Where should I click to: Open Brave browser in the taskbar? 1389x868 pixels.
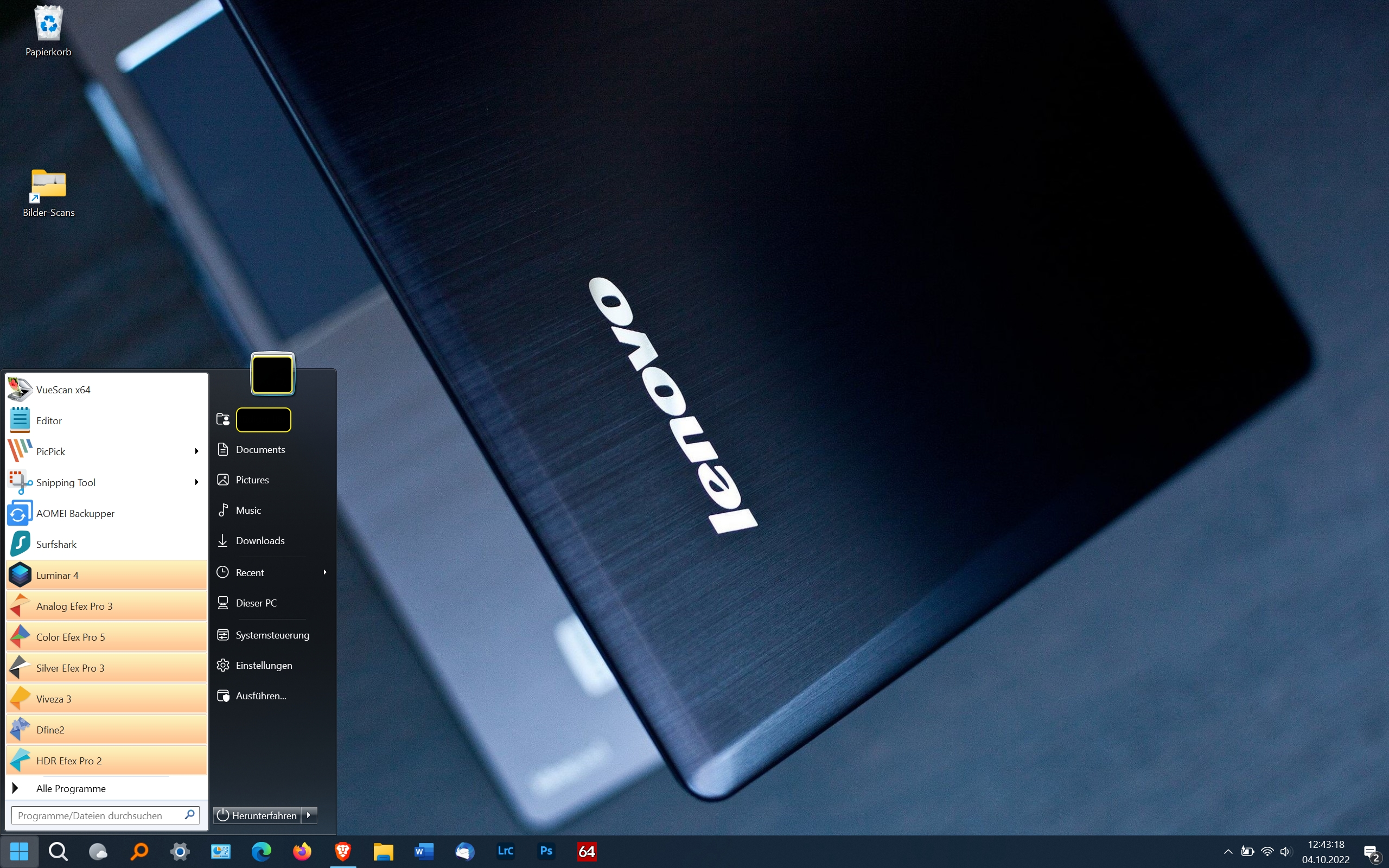[x=343, y=851]
